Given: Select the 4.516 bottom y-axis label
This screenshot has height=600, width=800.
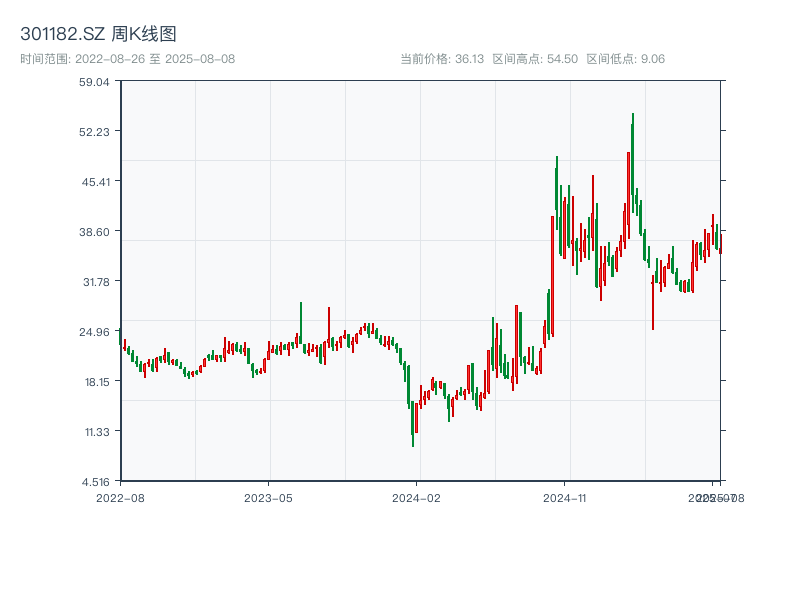Looking at the screenshot, I should pyautogui.click(x=94, y=482).
